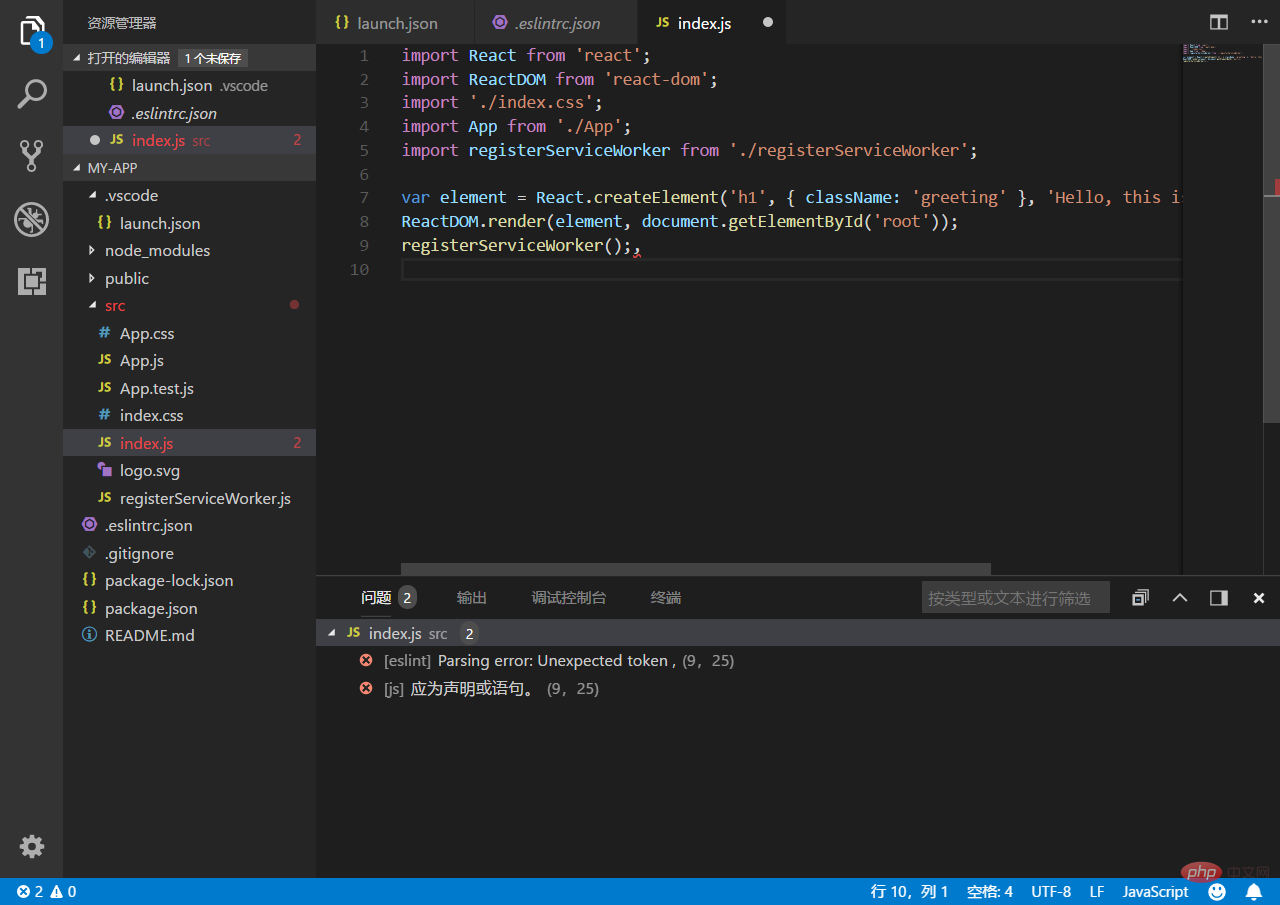This screenshot has height=905, width=1280.
Task: Click the errors count in the status bar
Action: click(30, 892)
